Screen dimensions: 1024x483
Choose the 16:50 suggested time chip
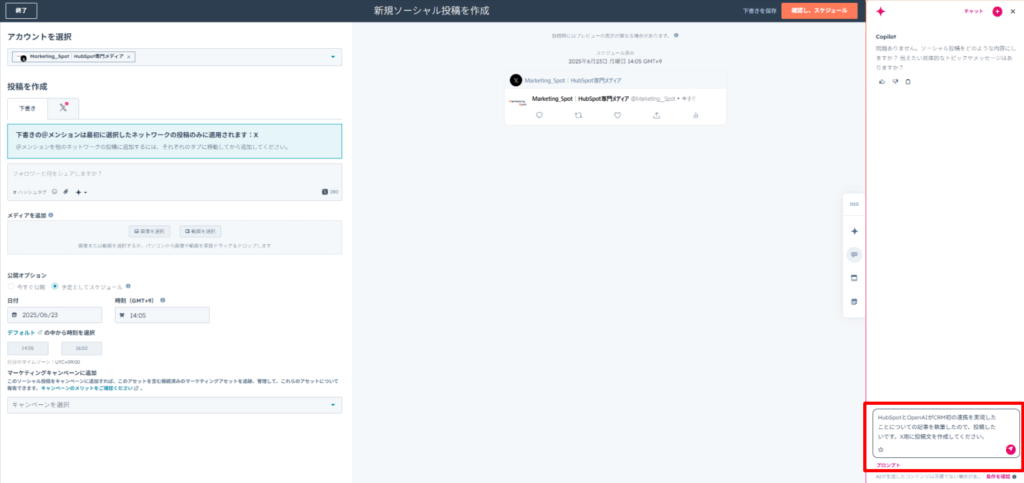tap(82, 349)
